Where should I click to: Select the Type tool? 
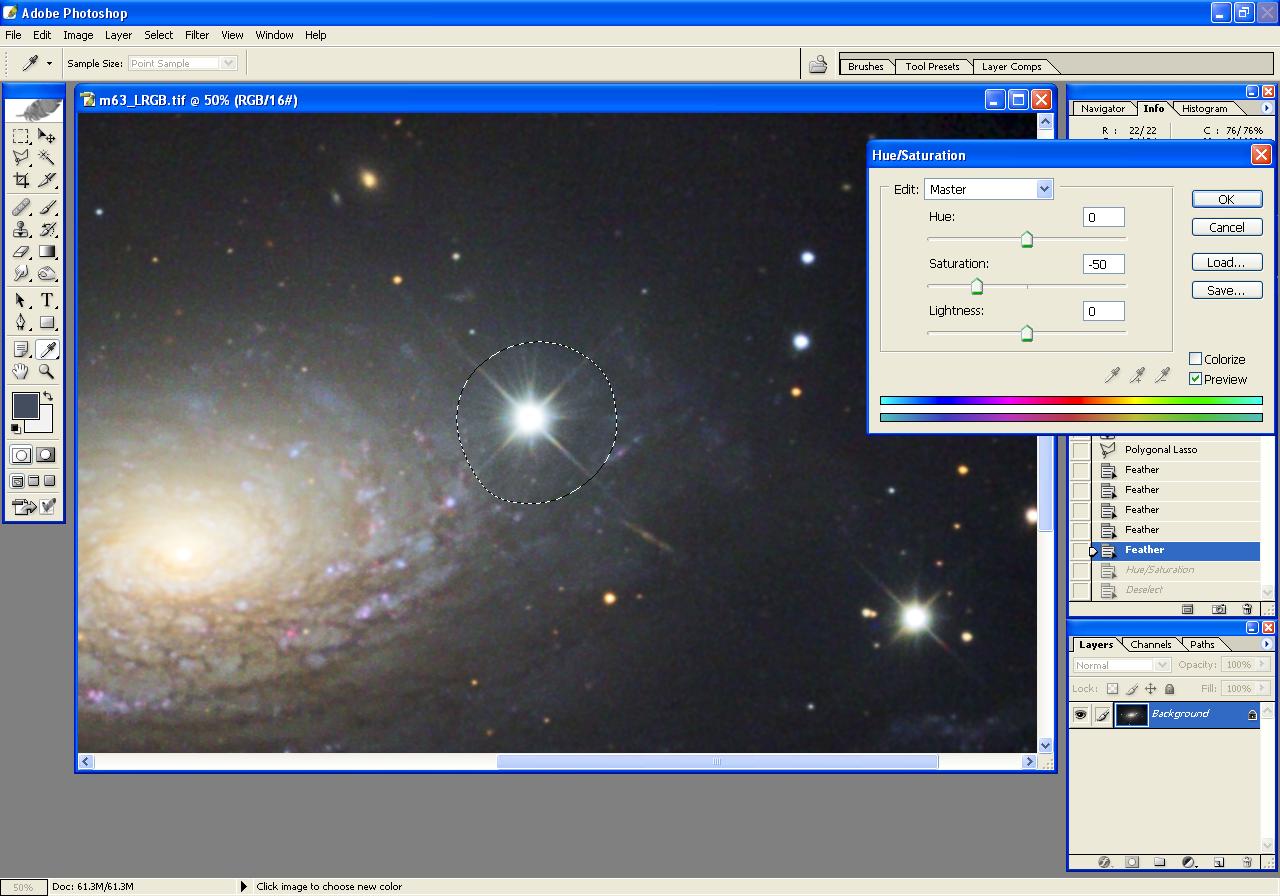coord(47,300)
